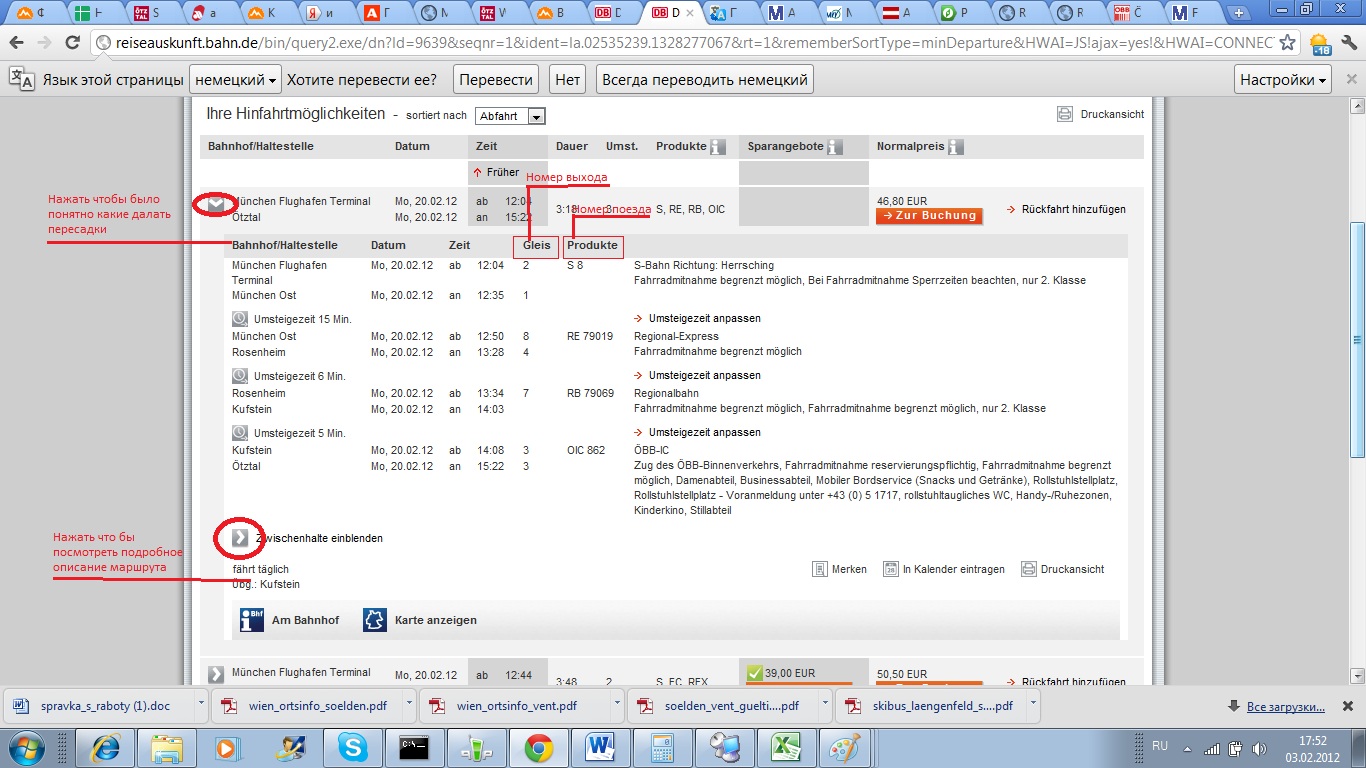Screen dimensions: 1366x768
Task: Click the Merken notepad icon
Action: pos(820,569)
